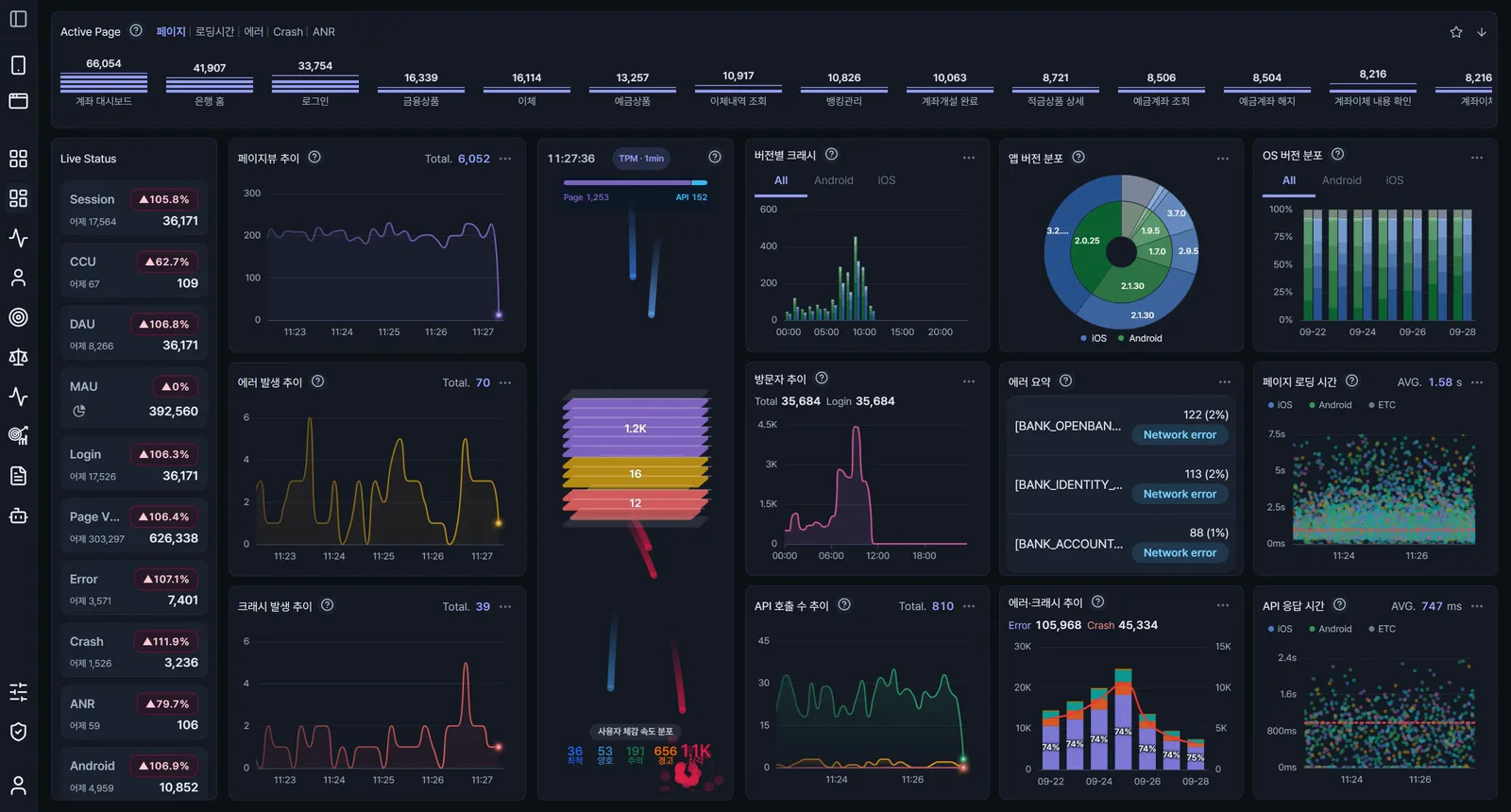This screenshot has width=1511, height=812.
Task: Click the star favorite icon
Action: 1456,32
